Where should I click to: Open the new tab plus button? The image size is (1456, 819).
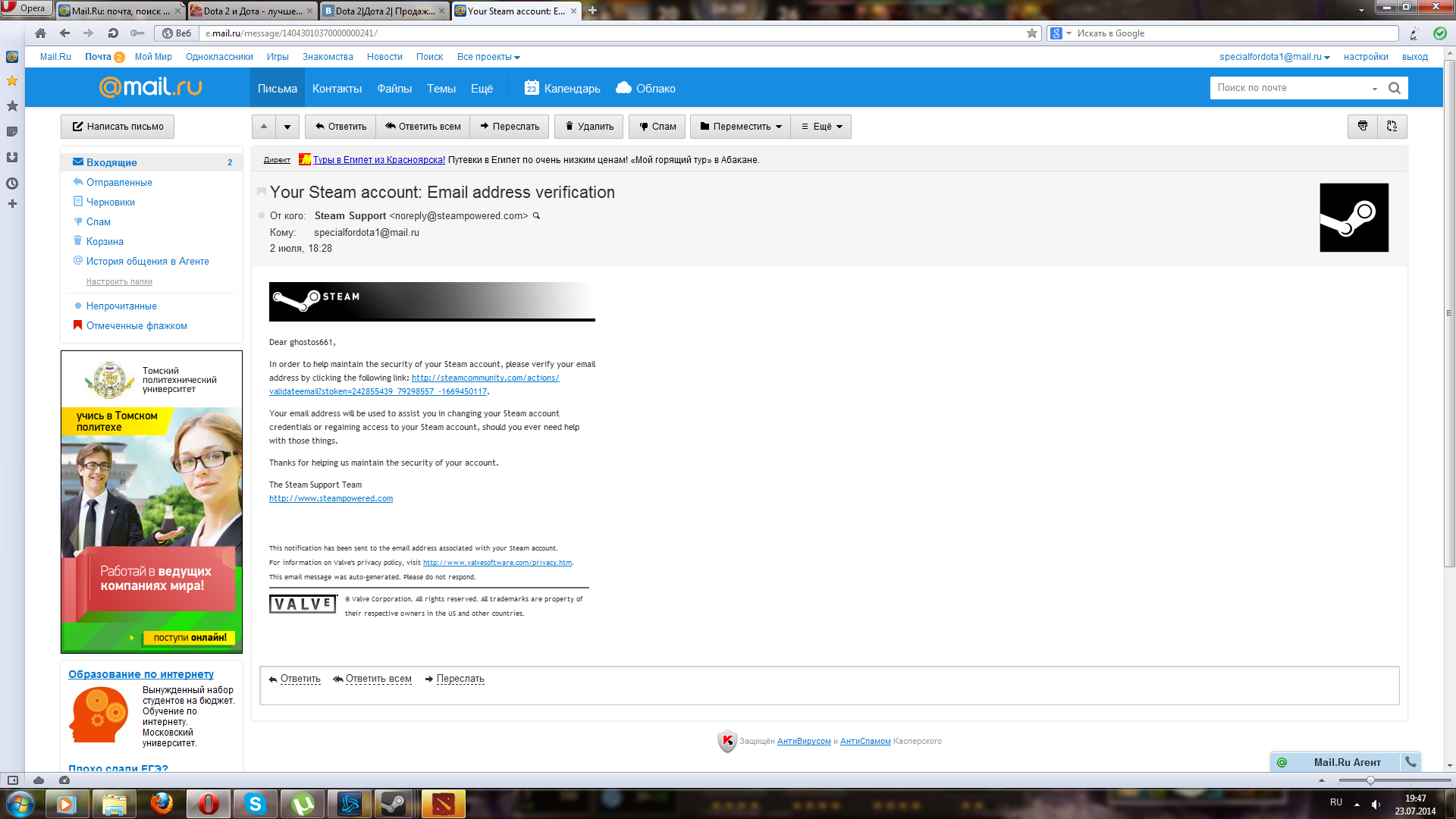(592, 11)
